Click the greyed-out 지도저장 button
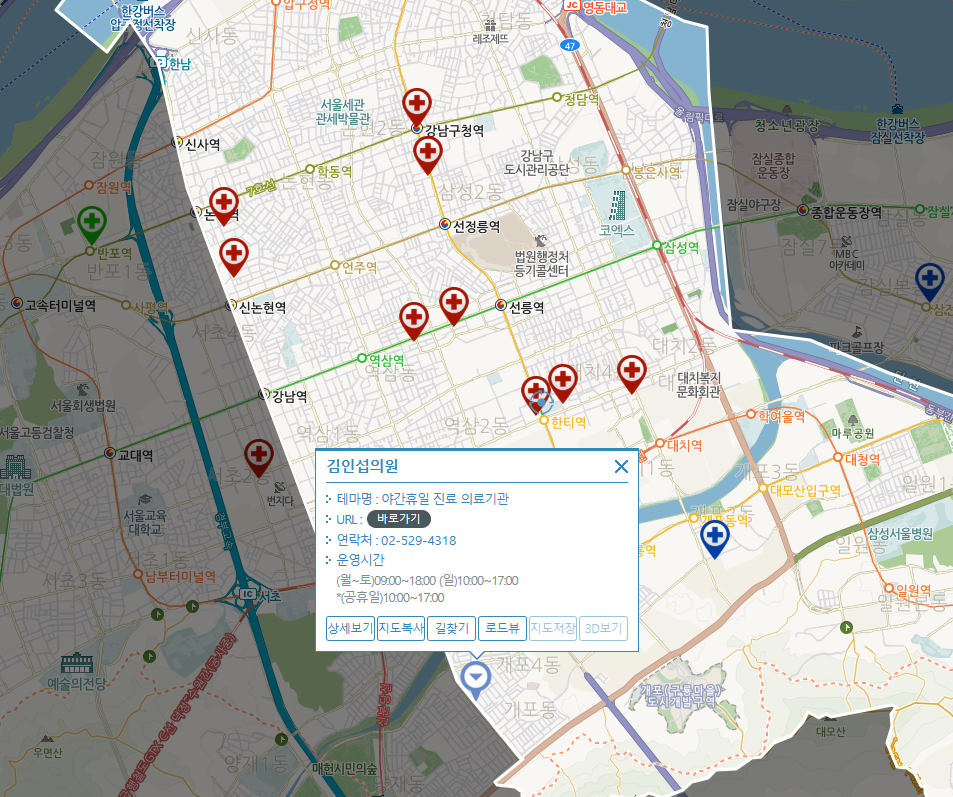This screenshot has height=797, width=953. point(552,628)
